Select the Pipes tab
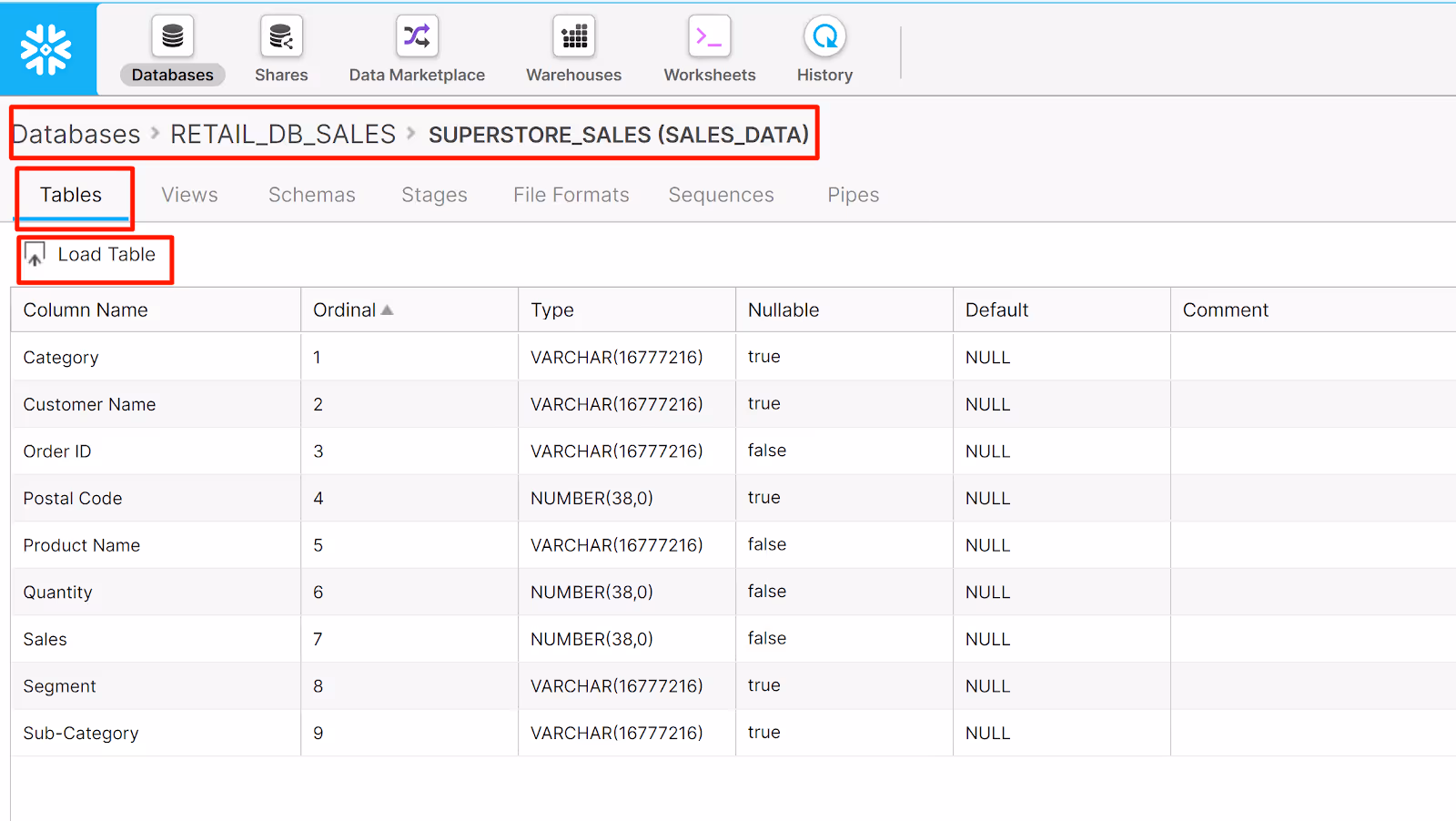Image resolution: width=1456 pixels, height=821 pixels. (852, 194)
